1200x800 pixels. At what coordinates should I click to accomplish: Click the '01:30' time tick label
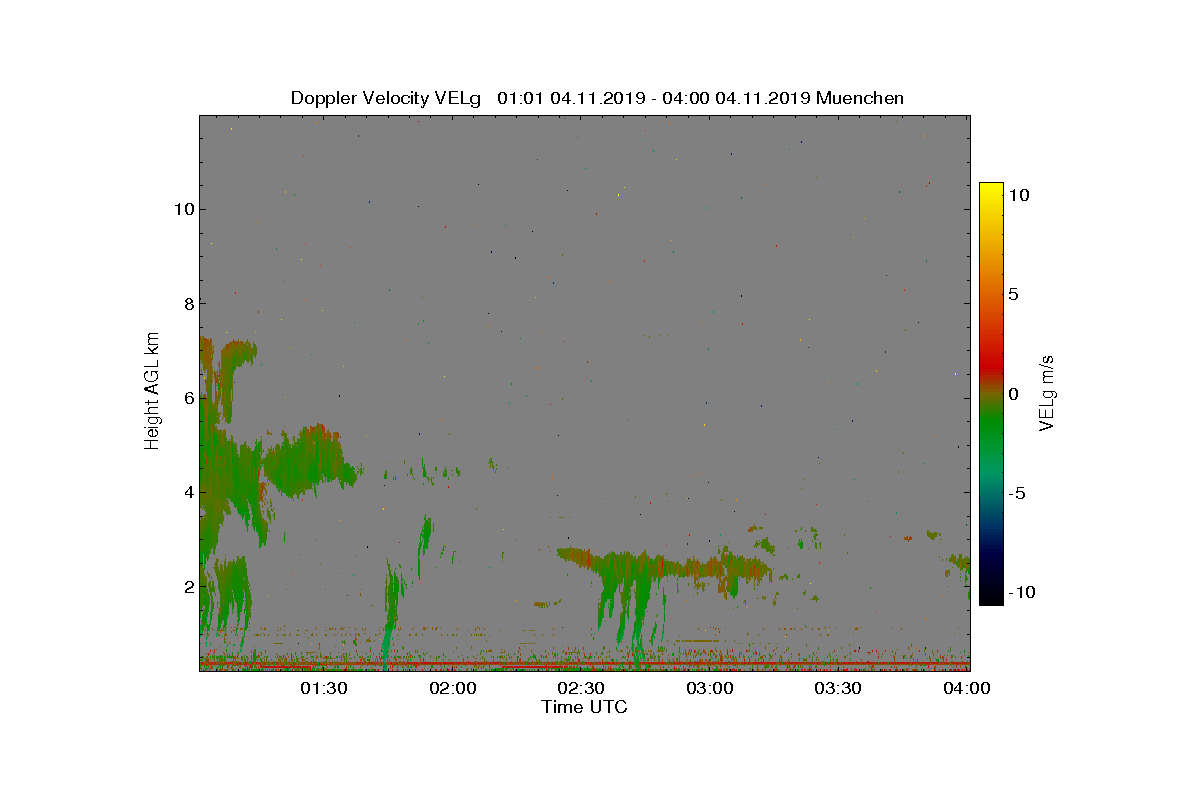click(323, 689)
